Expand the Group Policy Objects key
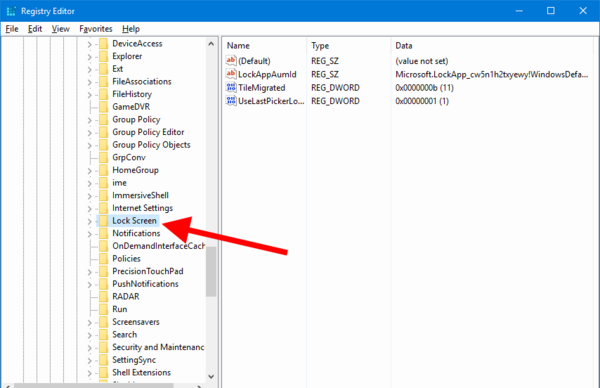 point(89,145)
